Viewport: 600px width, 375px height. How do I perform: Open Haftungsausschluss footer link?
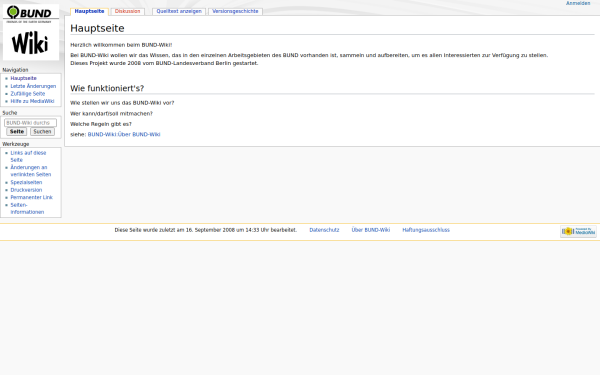pos(426,230)
